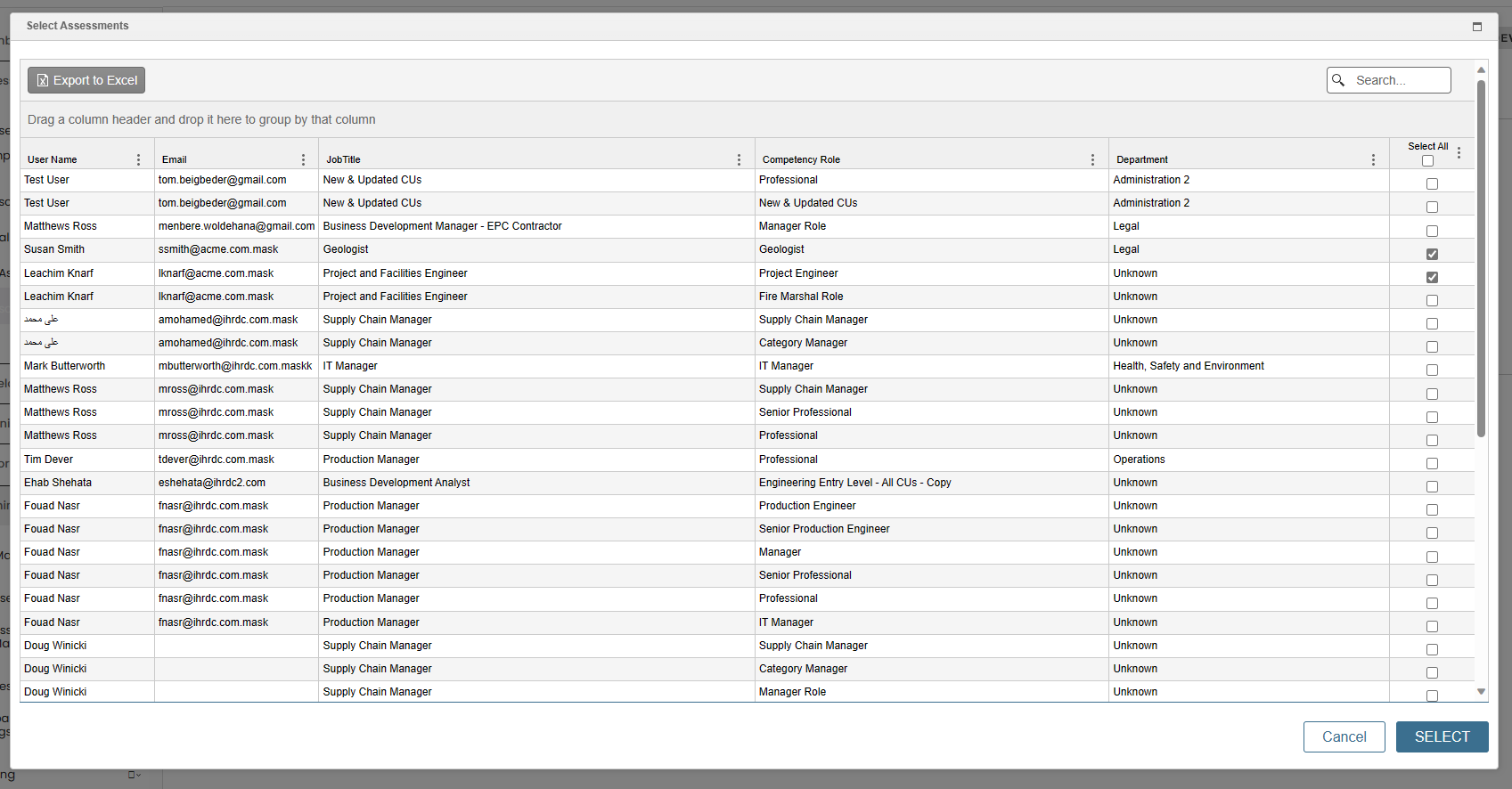
Task: Tick the Select All checkbox
Action: click(x=1427, y=161)
